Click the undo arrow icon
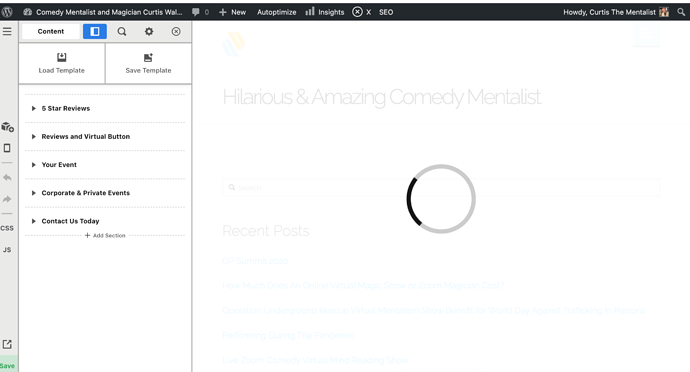 pos(7,177)
